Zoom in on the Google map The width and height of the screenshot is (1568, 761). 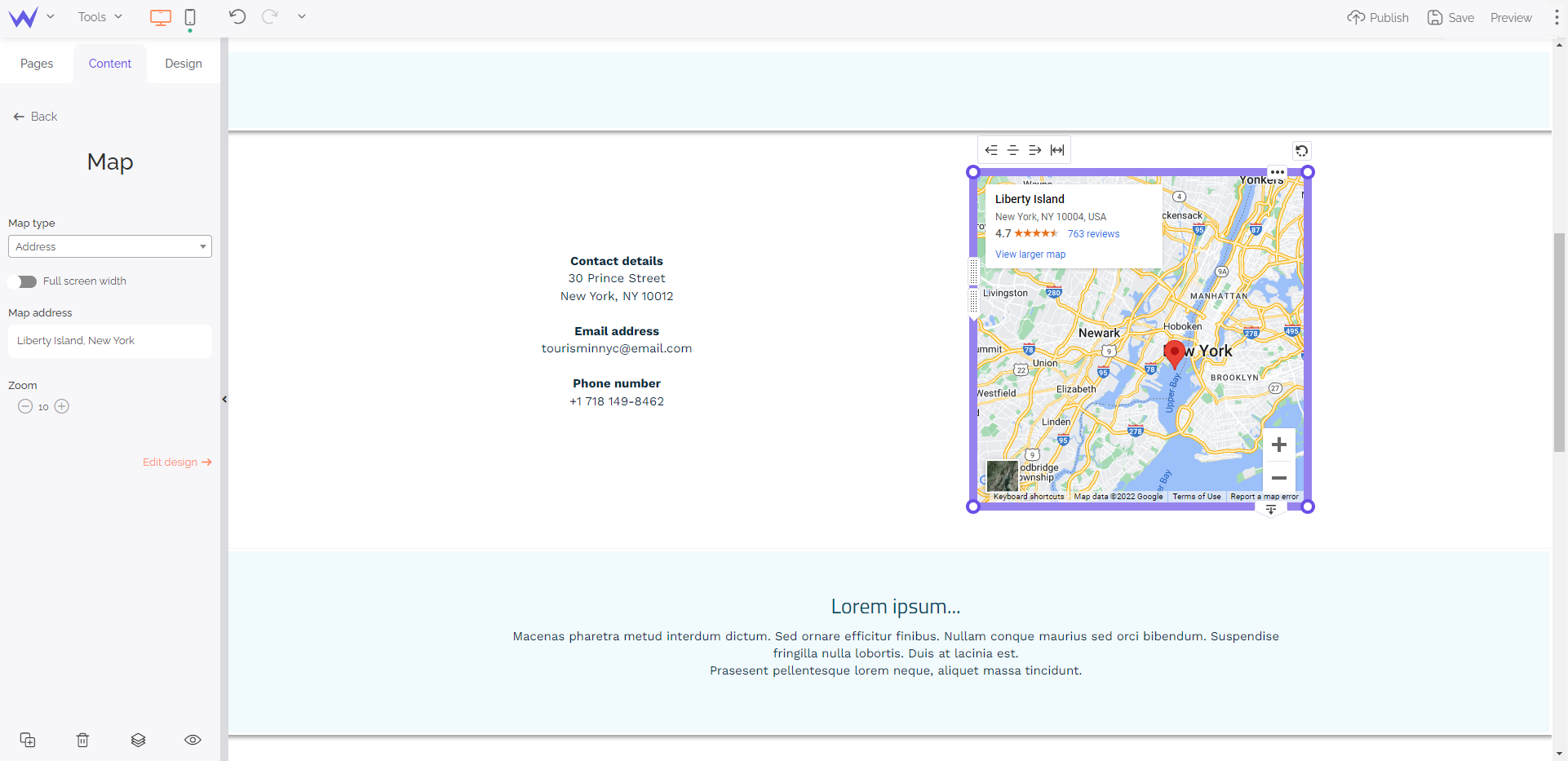coord(1279,445)
